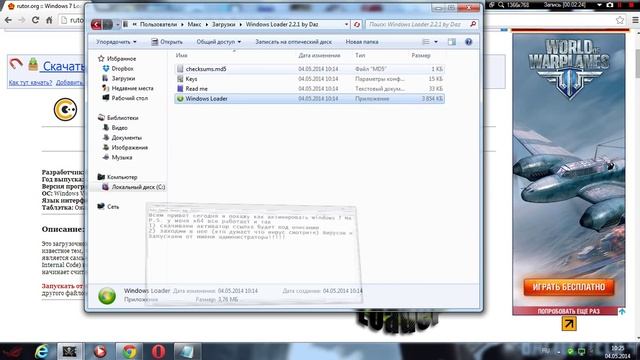Open the view options dropdown arrow

[x=436, y=42]
